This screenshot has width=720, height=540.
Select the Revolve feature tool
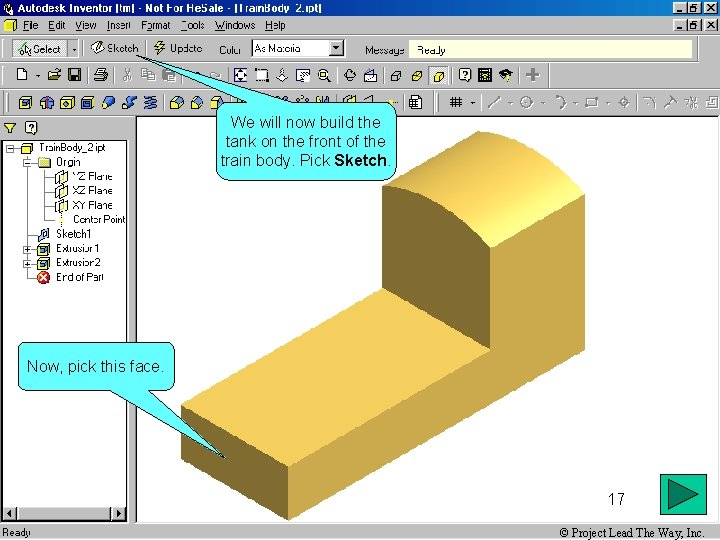tap(47, 102)
